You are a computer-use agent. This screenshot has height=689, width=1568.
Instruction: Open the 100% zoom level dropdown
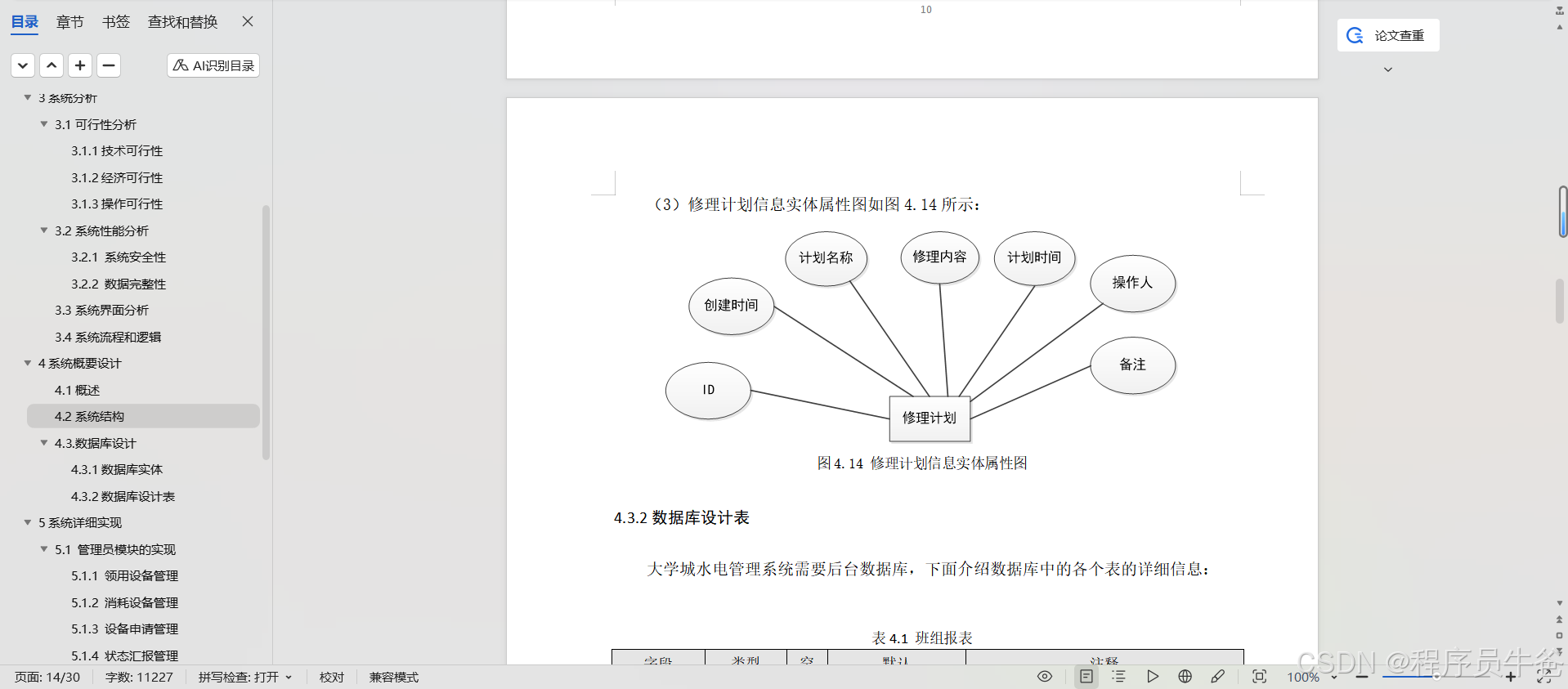pos(1311,677)
